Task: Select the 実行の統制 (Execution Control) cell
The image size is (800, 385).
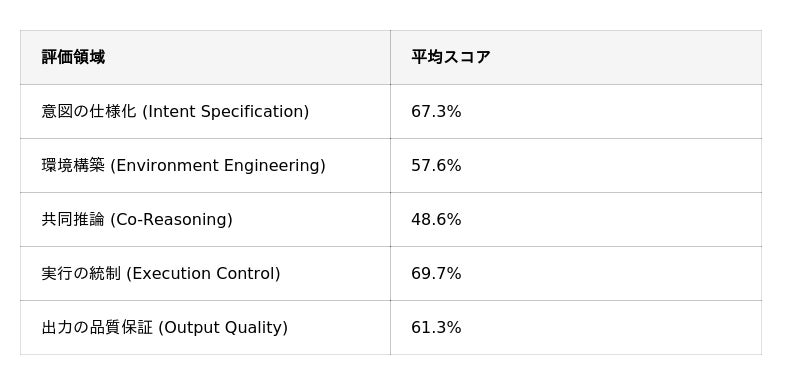Action: [205, 273]
